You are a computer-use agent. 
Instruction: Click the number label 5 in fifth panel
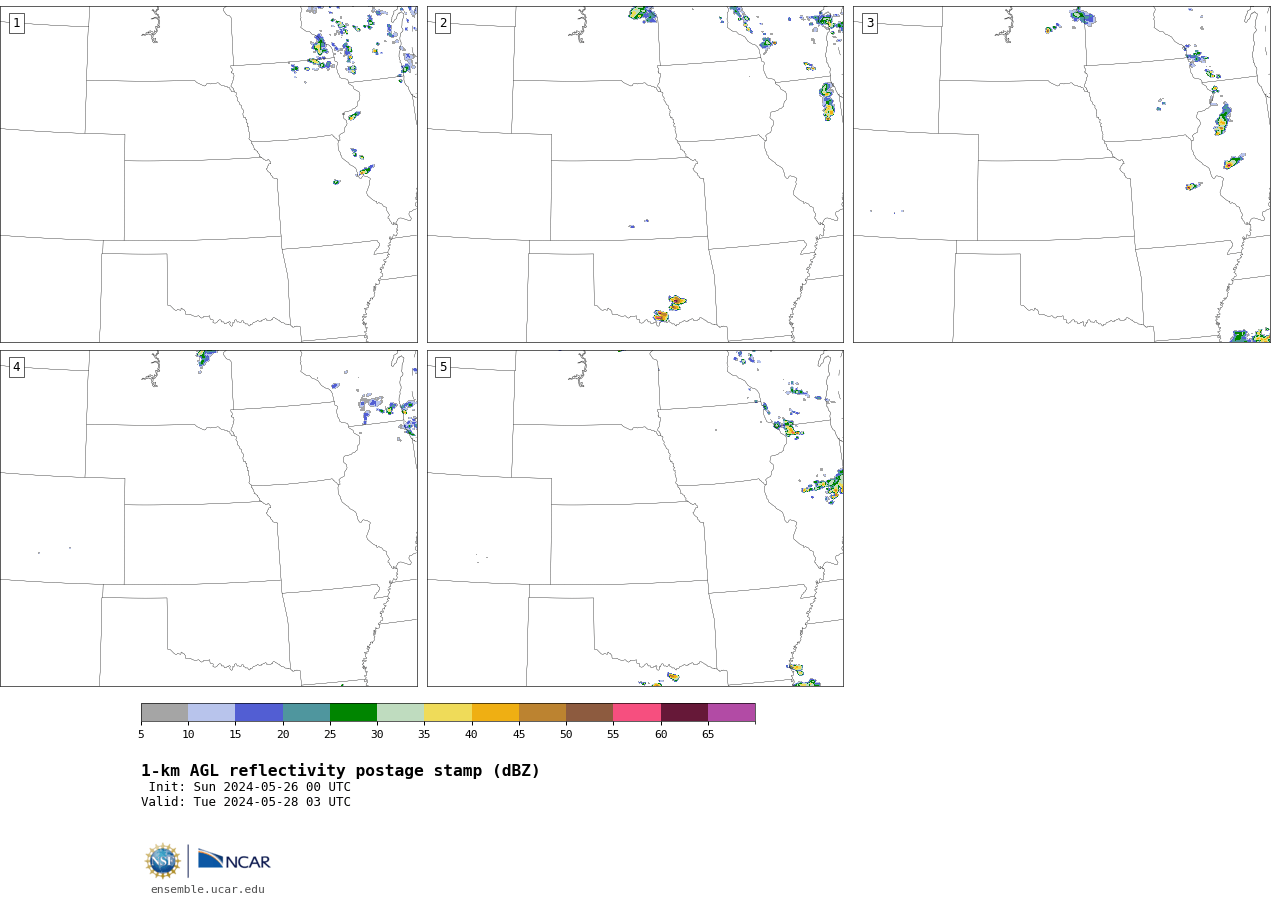(x=443, y=367)
